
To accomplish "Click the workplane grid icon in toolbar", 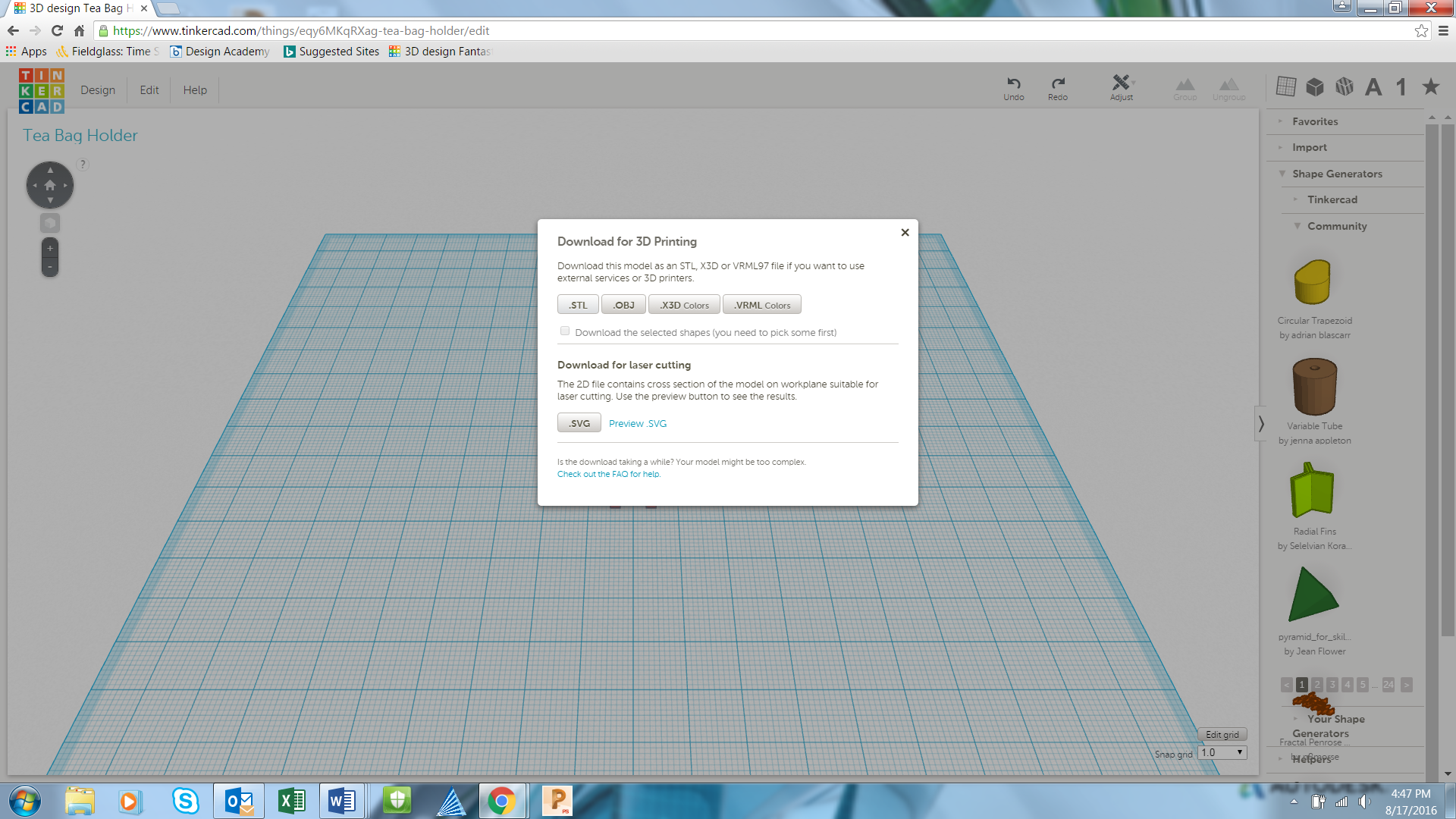I will (1286, 87).
